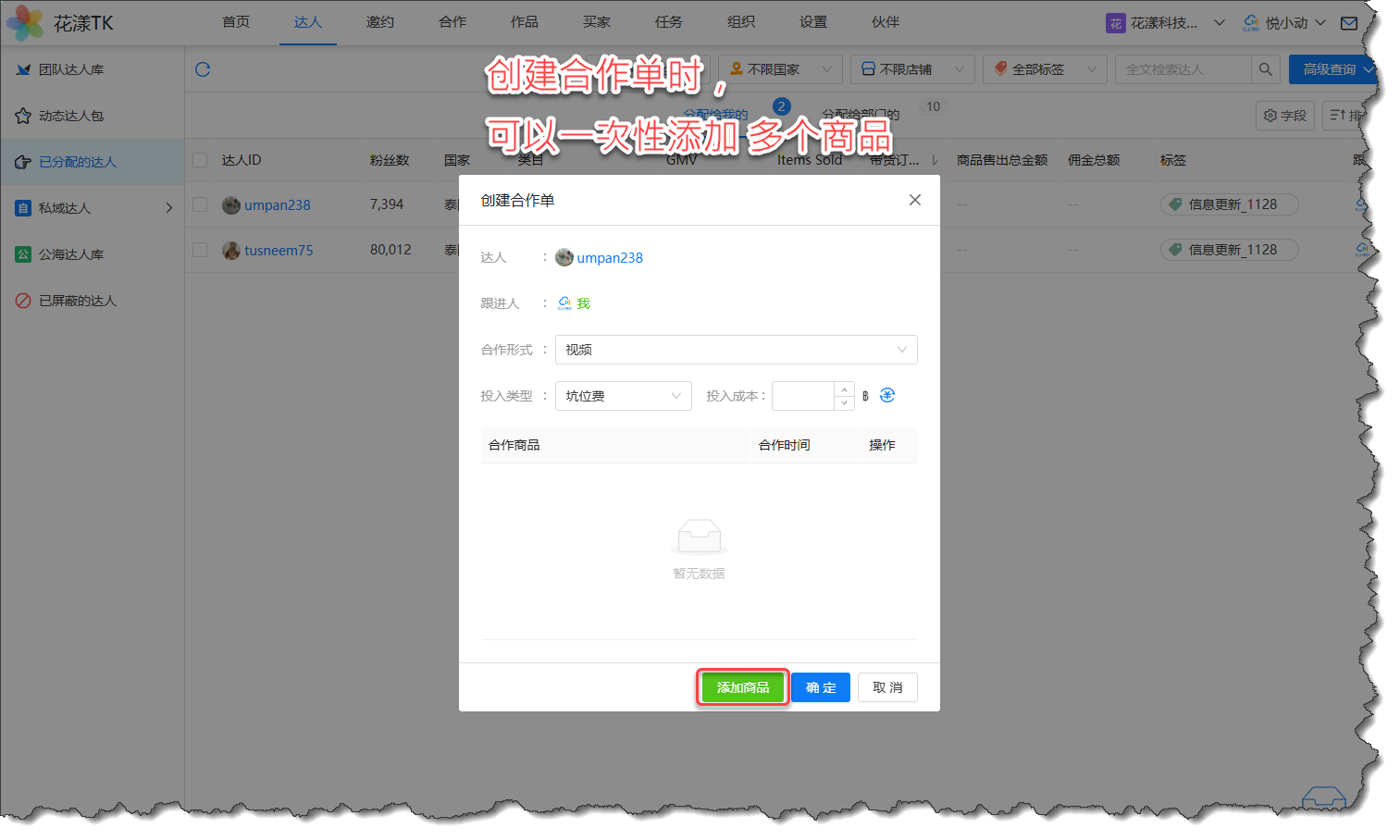Check the row for tusneem75
The width and height of the screenshot is (1400, 840).
200,250
